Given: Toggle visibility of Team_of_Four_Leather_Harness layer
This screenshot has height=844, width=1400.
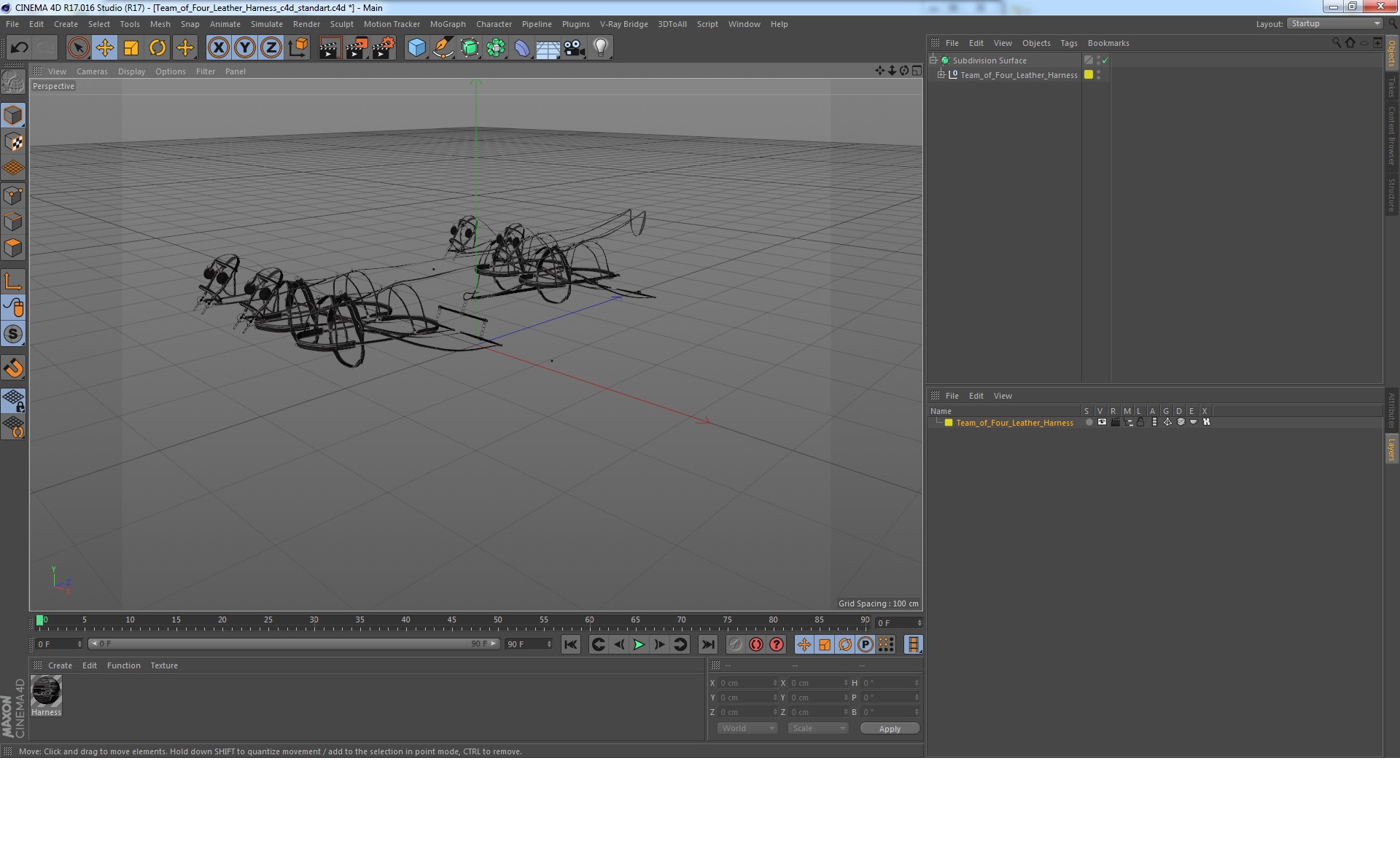Looking at the screenshot, I should 1102,422.
